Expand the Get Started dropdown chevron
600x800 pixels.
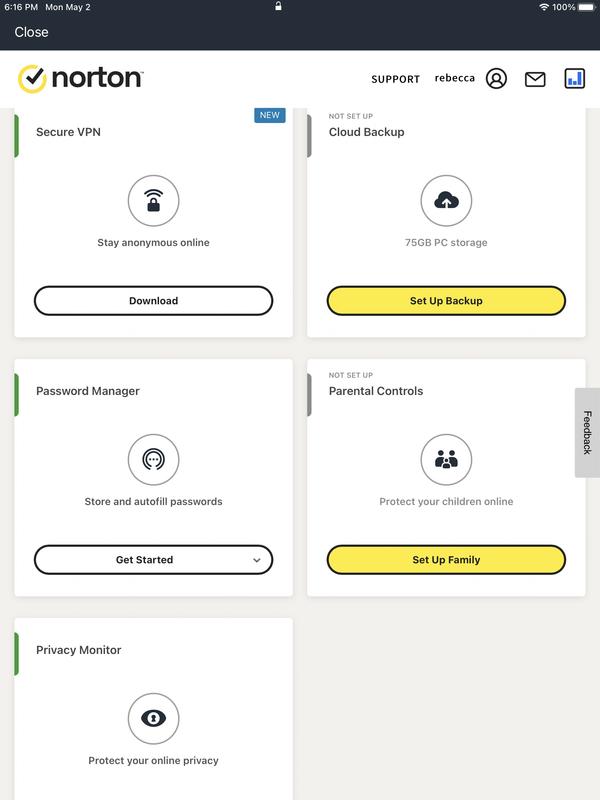257,561
